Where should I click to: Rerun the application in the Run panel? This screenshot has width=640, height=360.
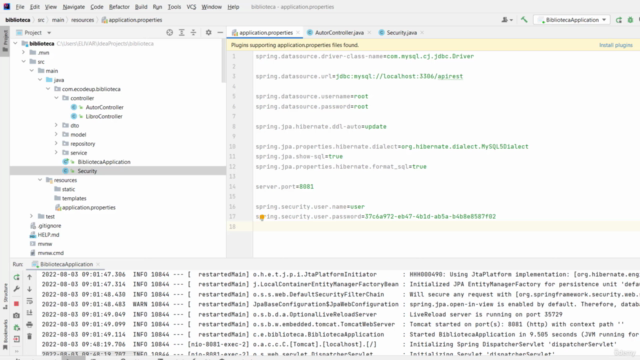16,277
